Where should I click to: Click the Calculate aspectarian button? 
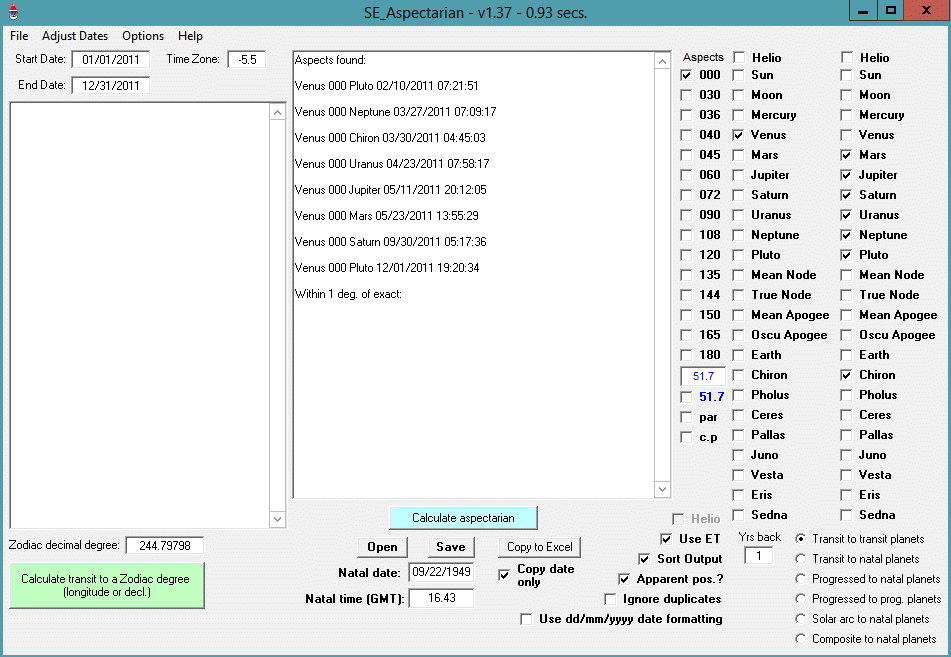(463, 518)
